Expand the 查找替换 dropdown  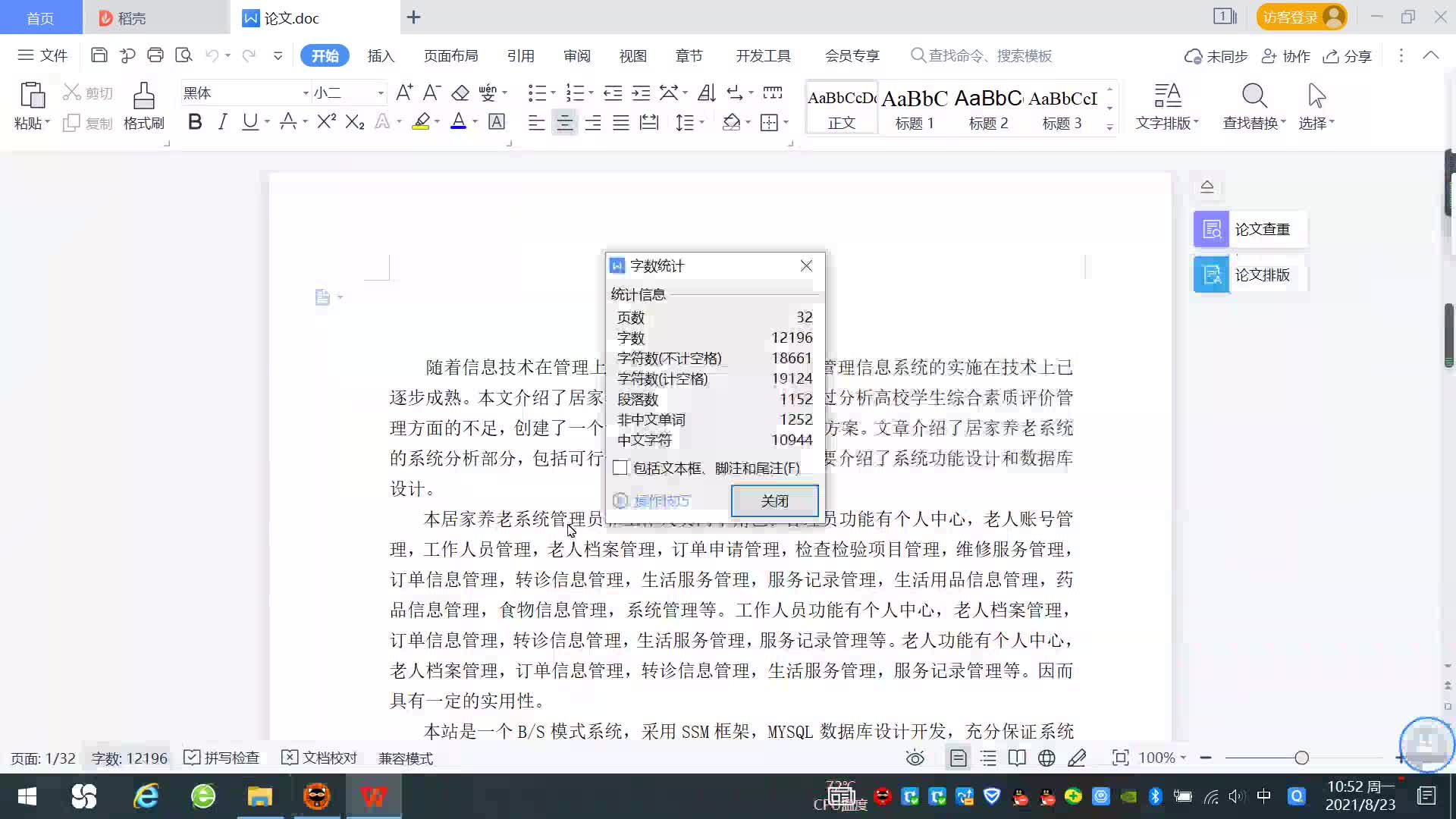tap(1283, 123)
